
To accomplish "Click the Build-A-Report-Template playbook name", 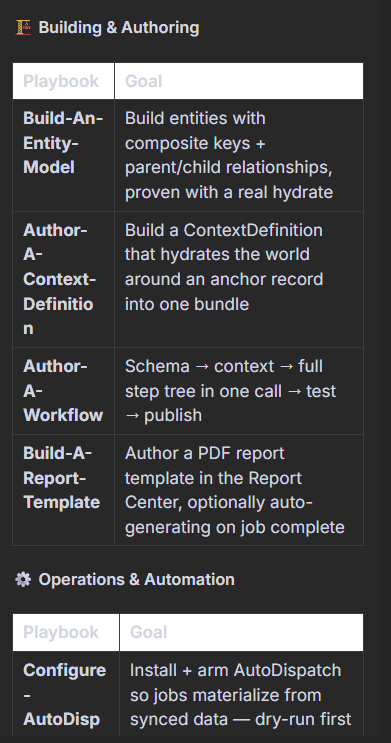I will pos(62,478).
